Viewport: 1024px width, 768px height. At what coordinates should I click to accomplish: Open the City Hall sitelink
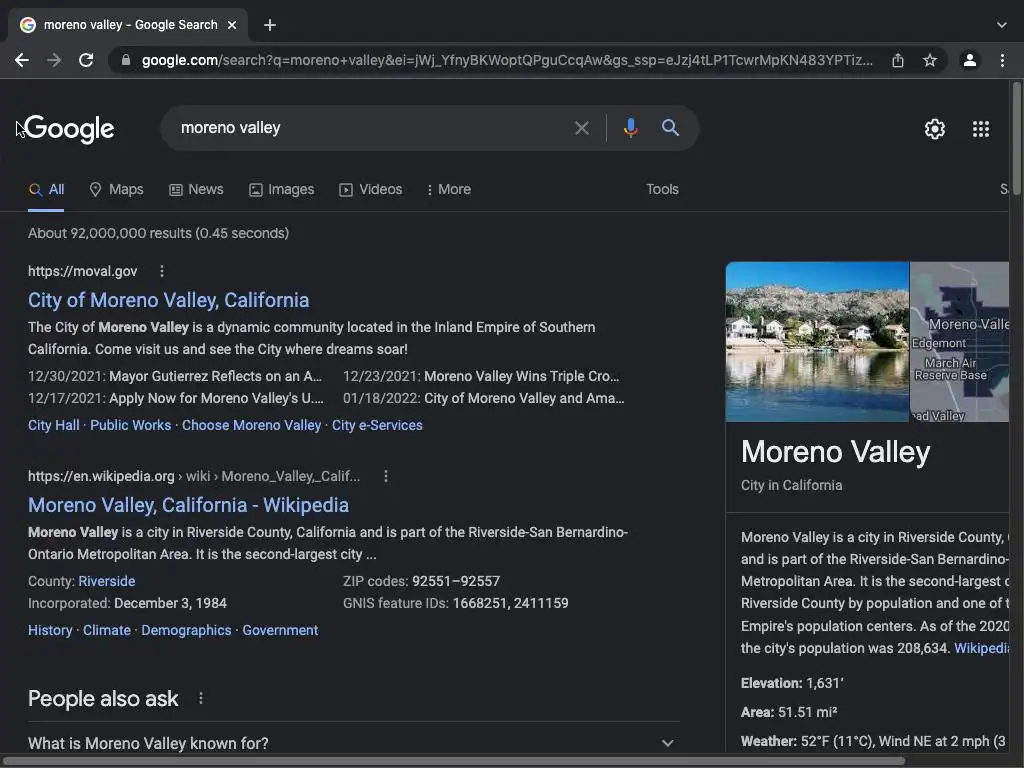coord(54,425)
